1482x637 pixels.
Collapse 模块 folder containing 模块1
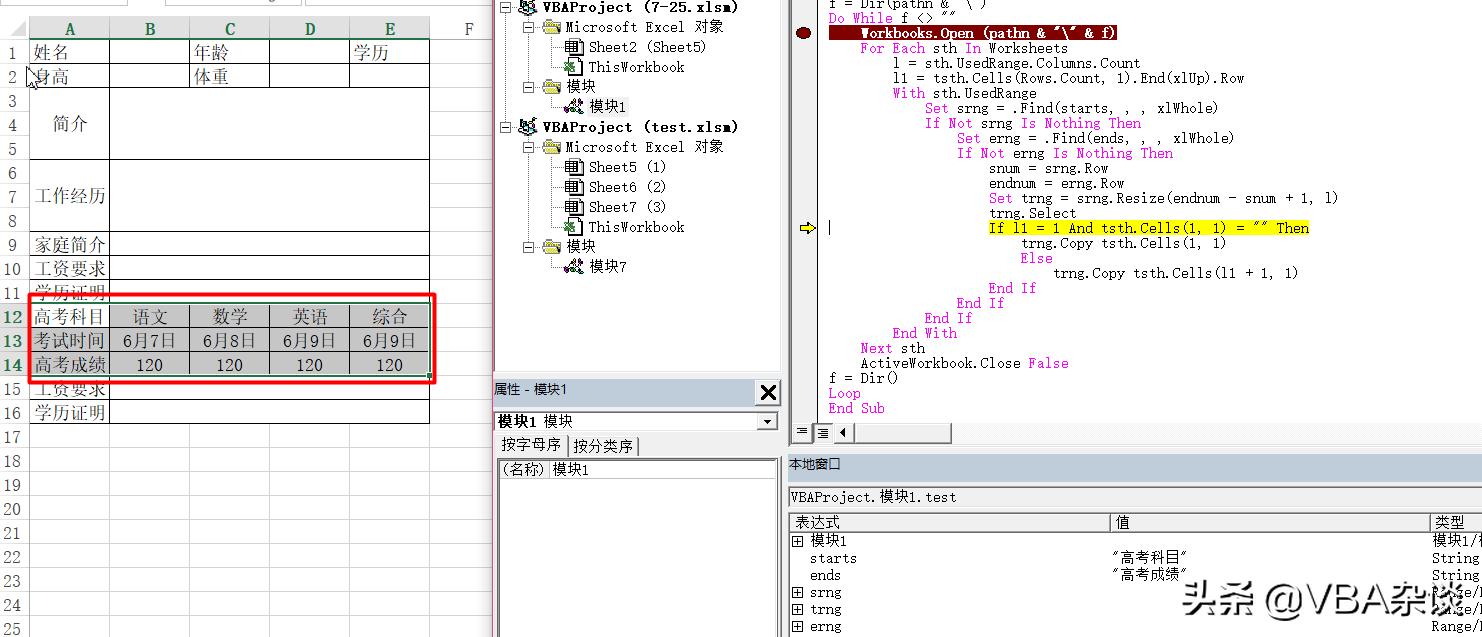pyautogui.click(x=530, y=87)
